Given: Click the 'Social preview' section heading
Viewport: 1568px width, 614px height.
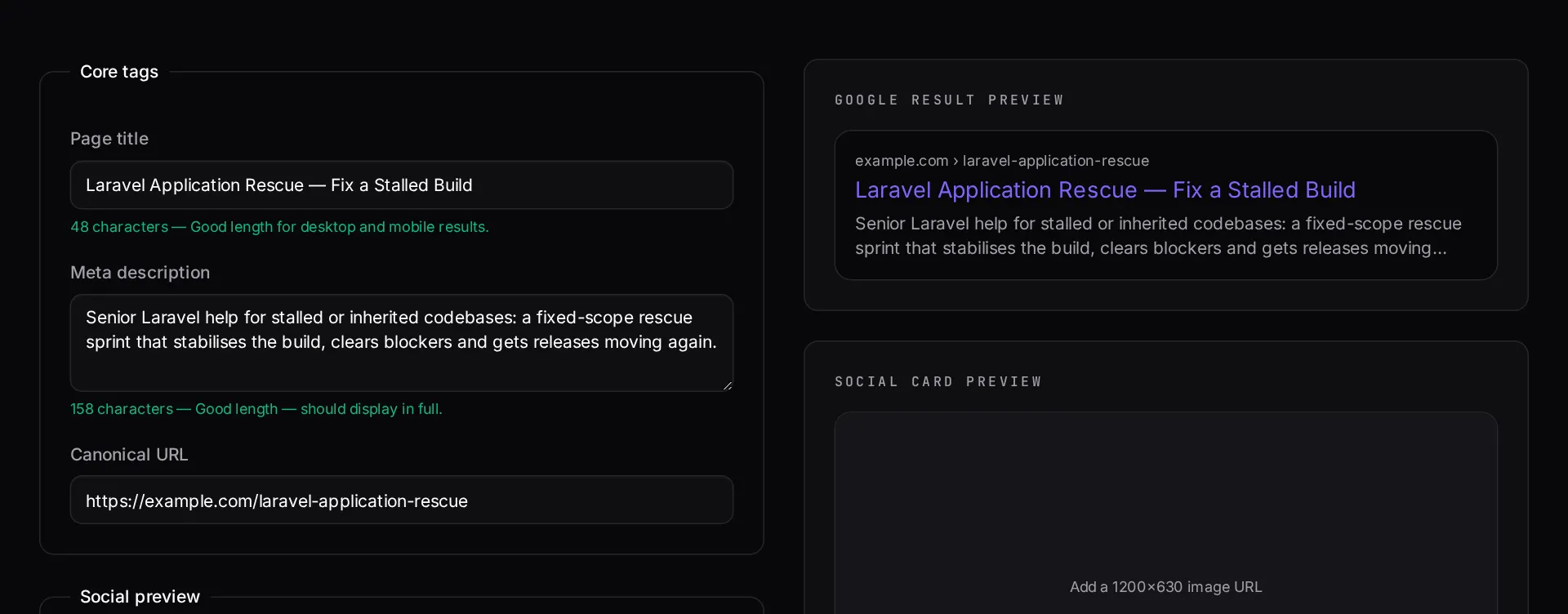Looking at the screenshot, I should (x=140, y=597).
